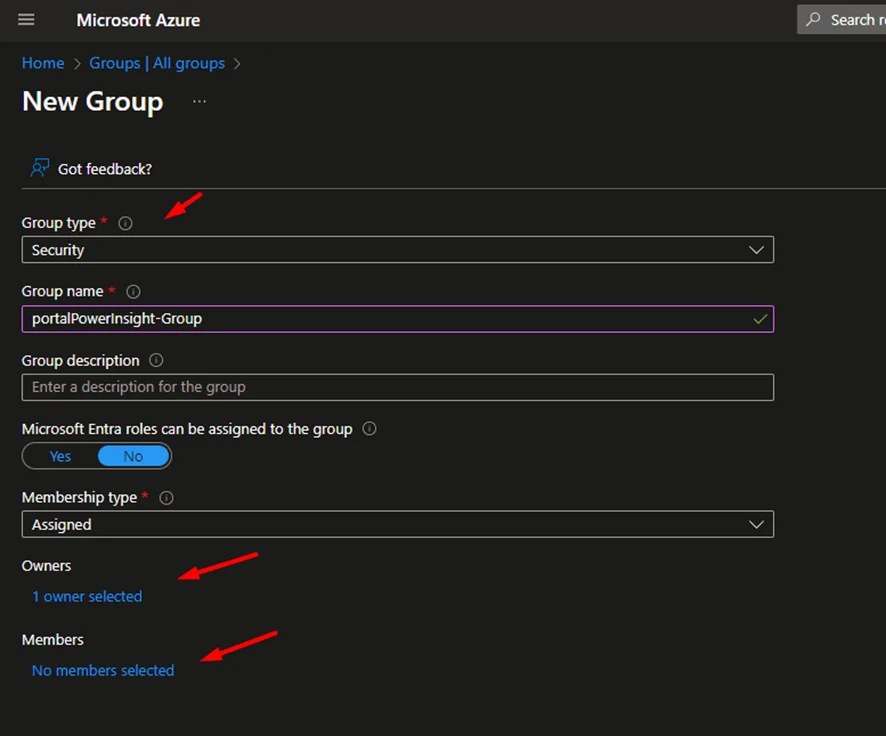Screen dimensions: 886x736
Task: Click the Membership type label
Action: (80, 498)
